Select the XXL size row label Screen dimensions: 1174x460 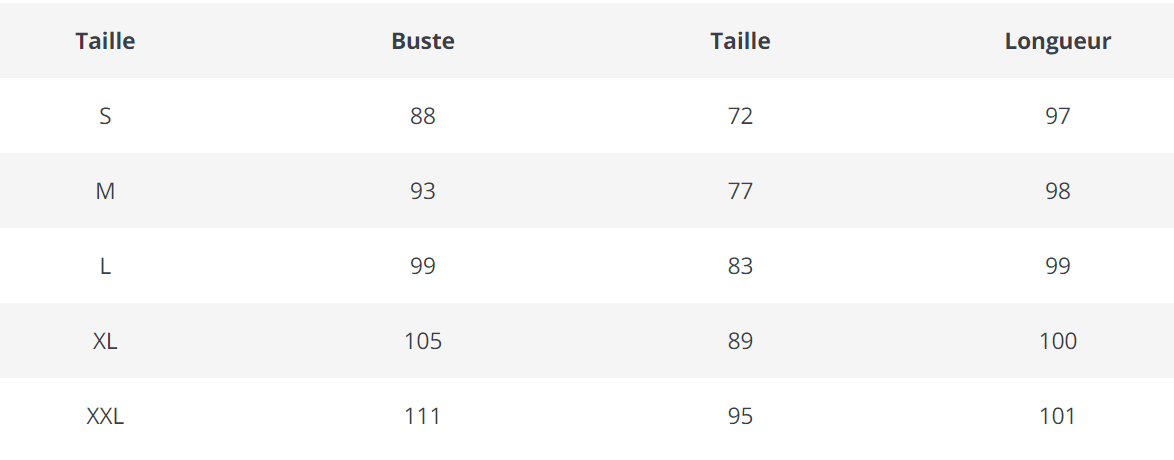pos(105,416)
